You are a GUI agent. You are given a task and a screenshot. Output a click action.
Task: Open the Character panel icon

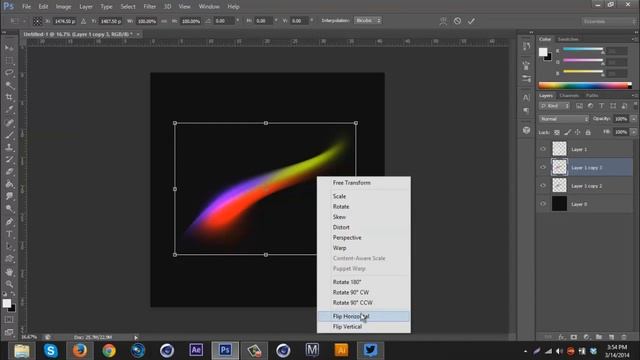[x=527, y=98]
